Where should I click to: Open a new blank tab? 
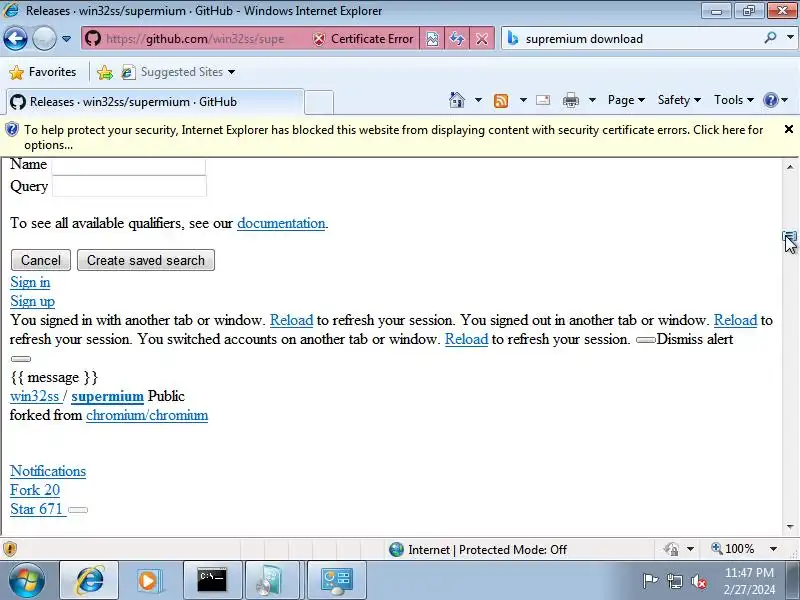click(319, 102)
